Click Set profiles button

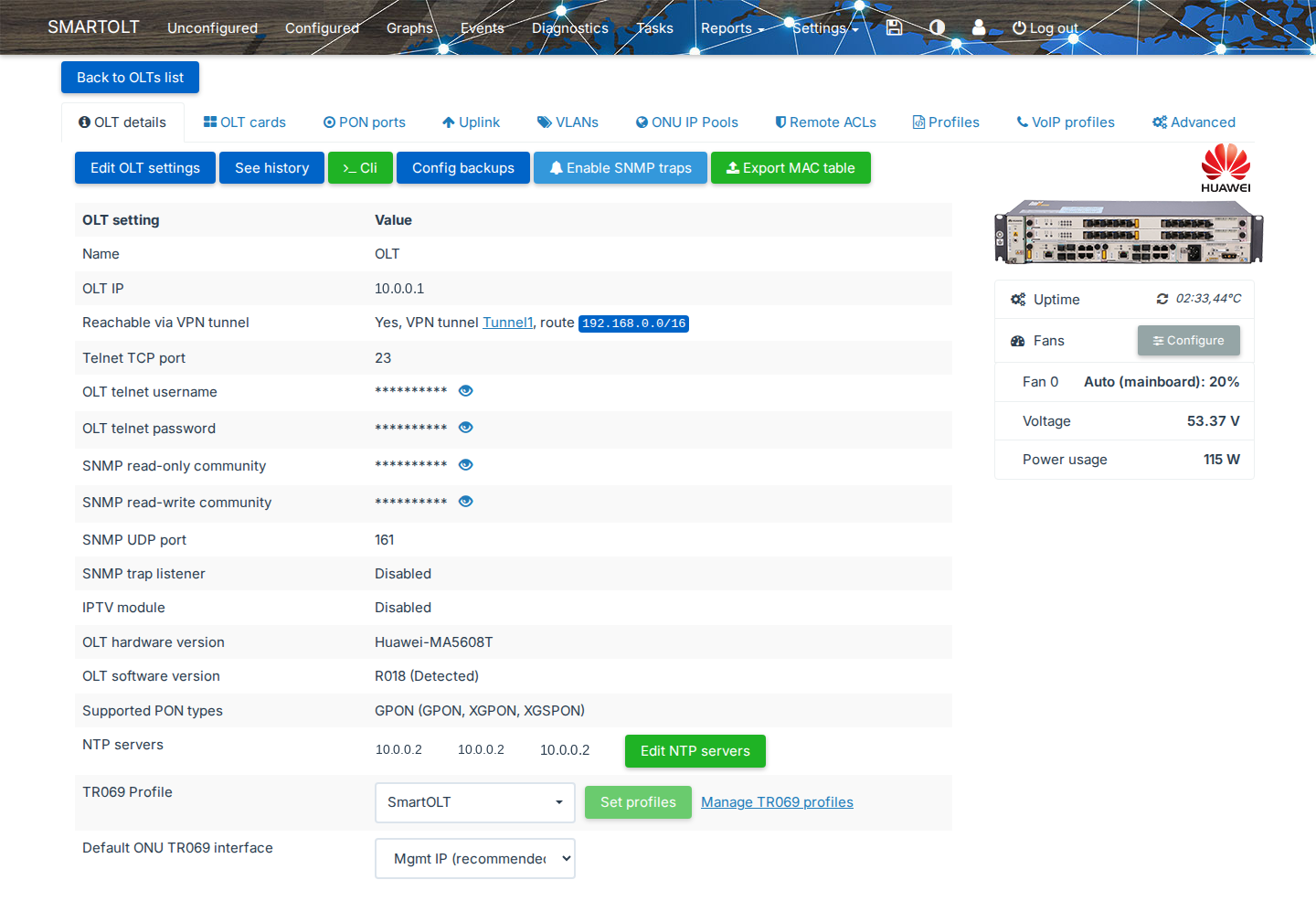click(x=638, y=802)
